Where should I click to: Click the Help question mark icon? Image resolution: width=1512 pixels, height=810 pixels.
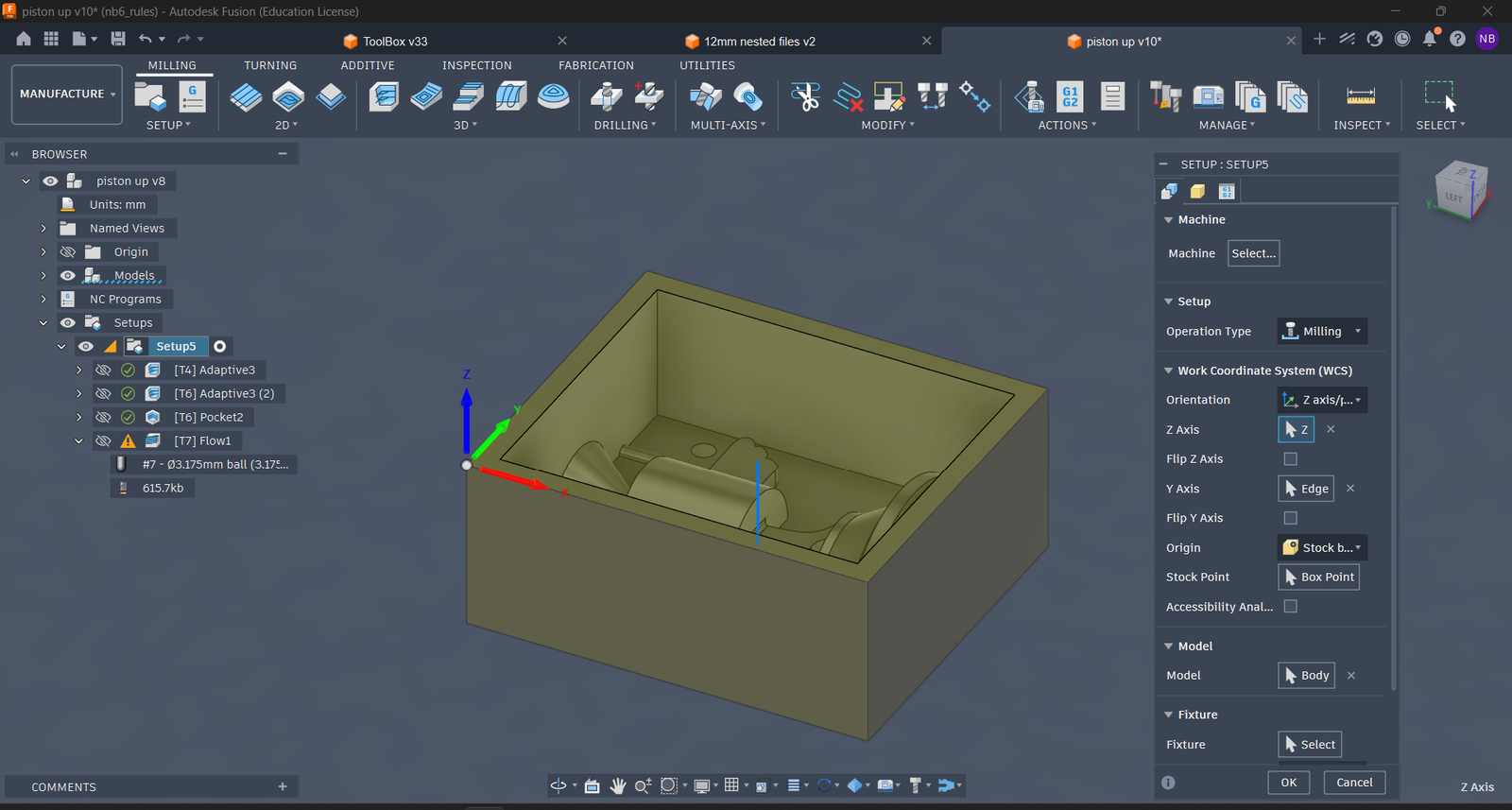click(1457, 39)
